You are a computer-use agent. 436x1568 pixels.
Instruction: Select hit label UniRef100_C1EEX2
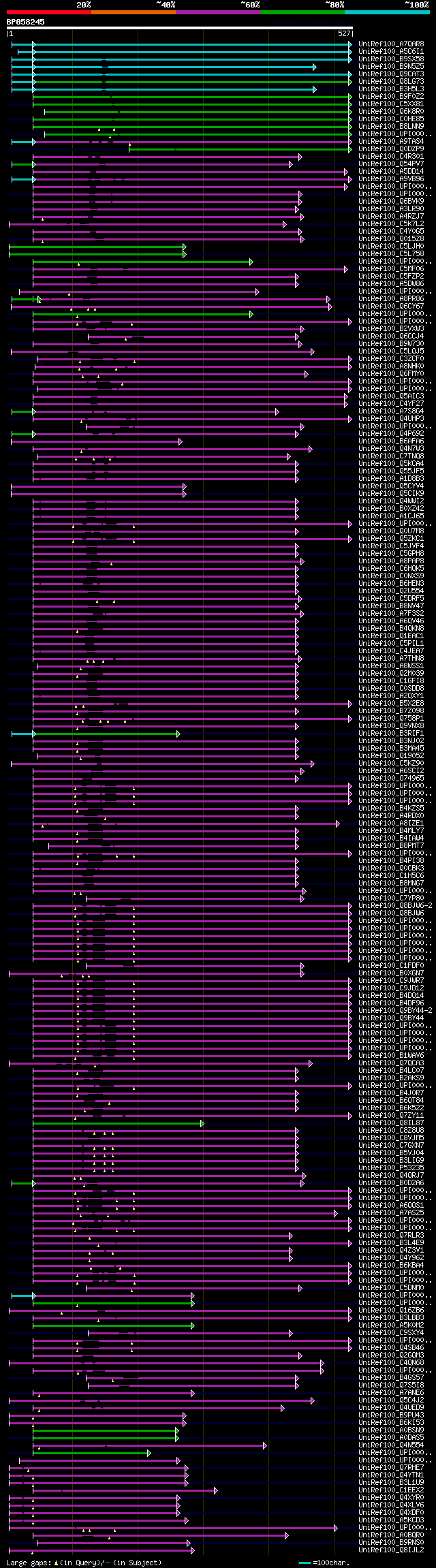(x=391, y=1490)
